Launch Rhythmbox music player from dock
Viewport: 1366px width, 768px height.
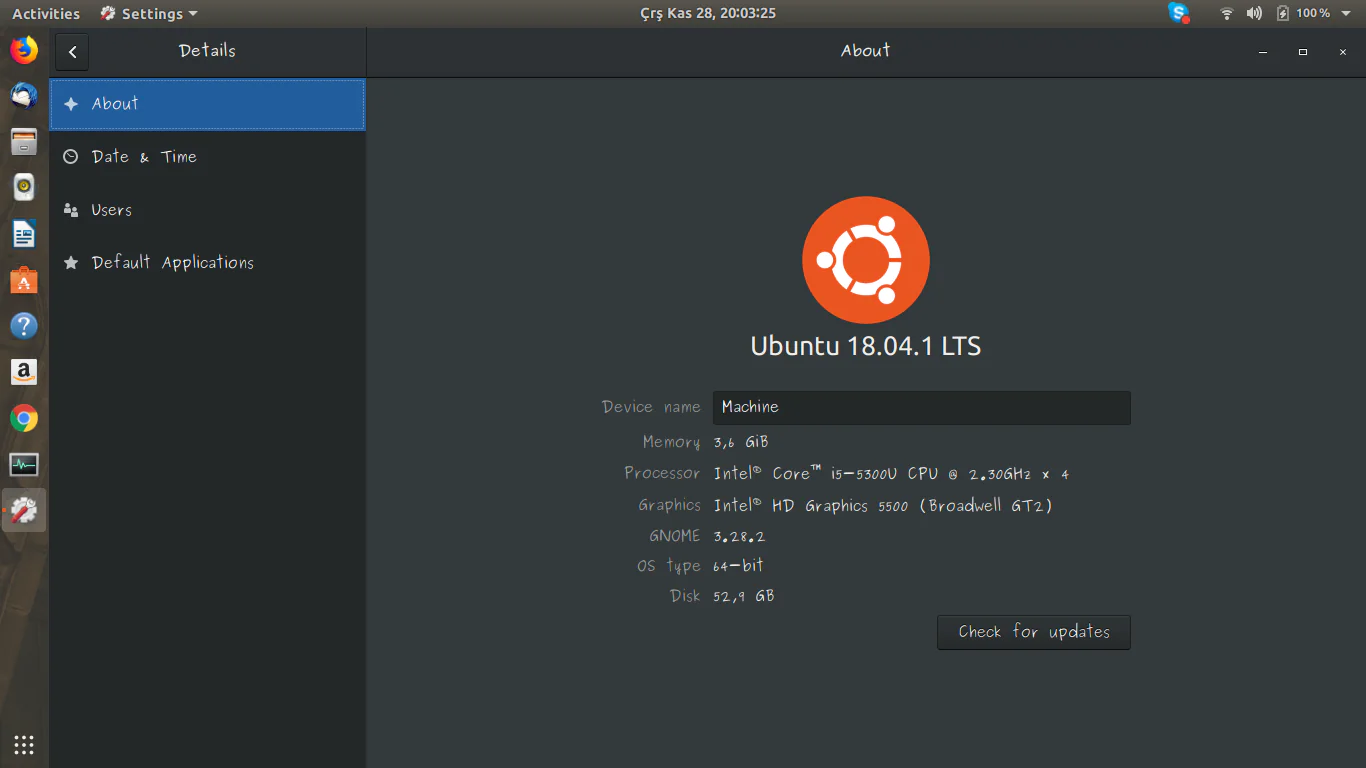(x=24, y=188)
